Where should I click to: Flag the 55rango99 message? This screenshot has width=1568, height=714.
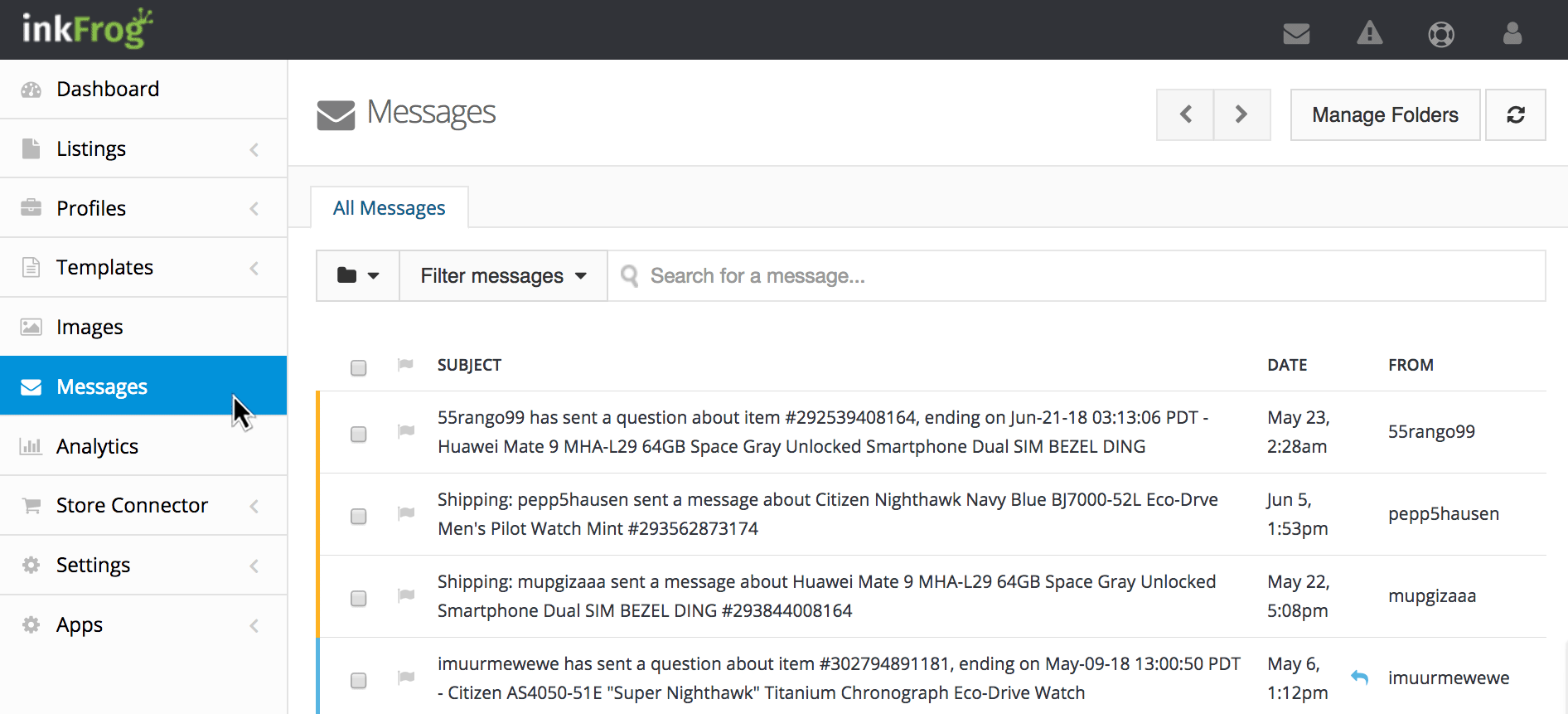pyautogui.click(x=406, y=431)
